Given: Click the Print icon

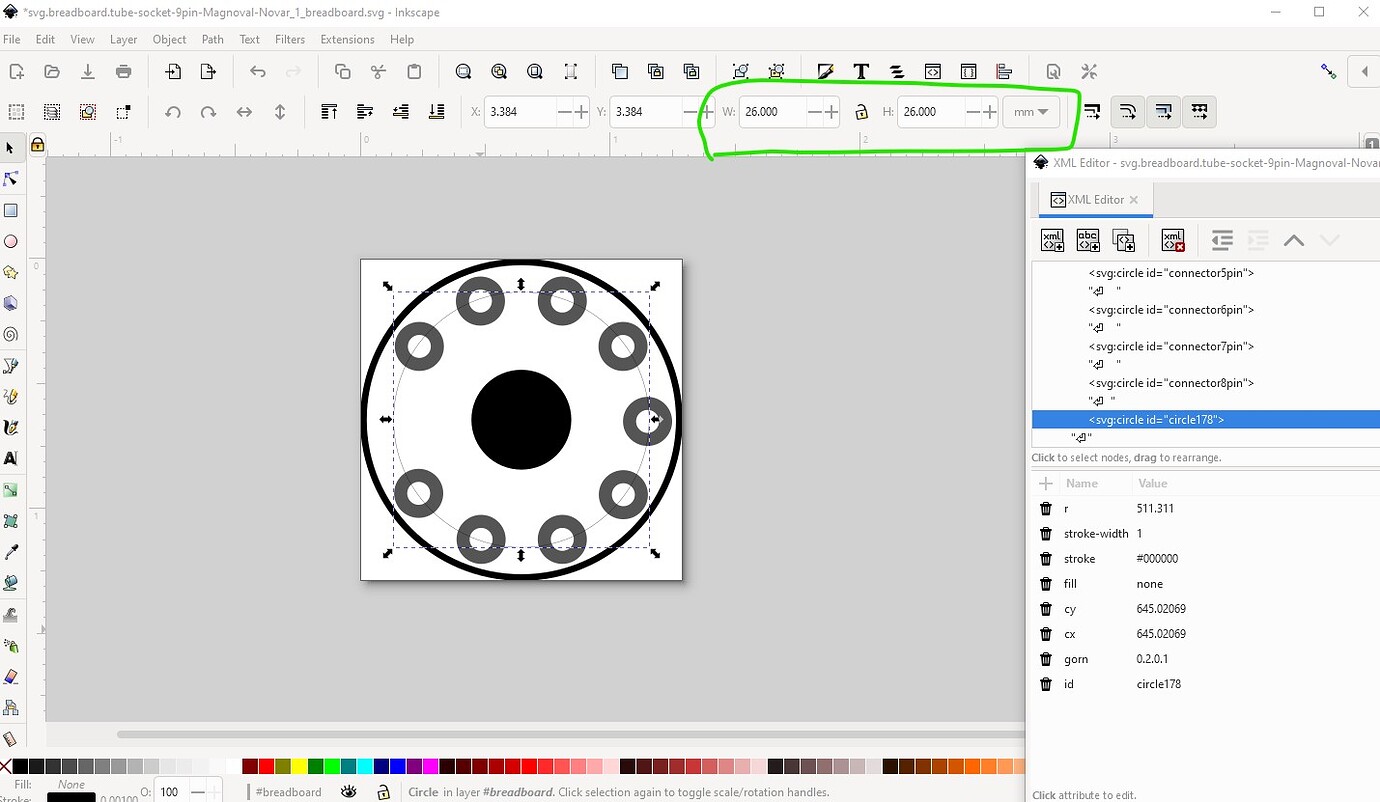Looking at the screenshot, I should [x=124, y=71].
